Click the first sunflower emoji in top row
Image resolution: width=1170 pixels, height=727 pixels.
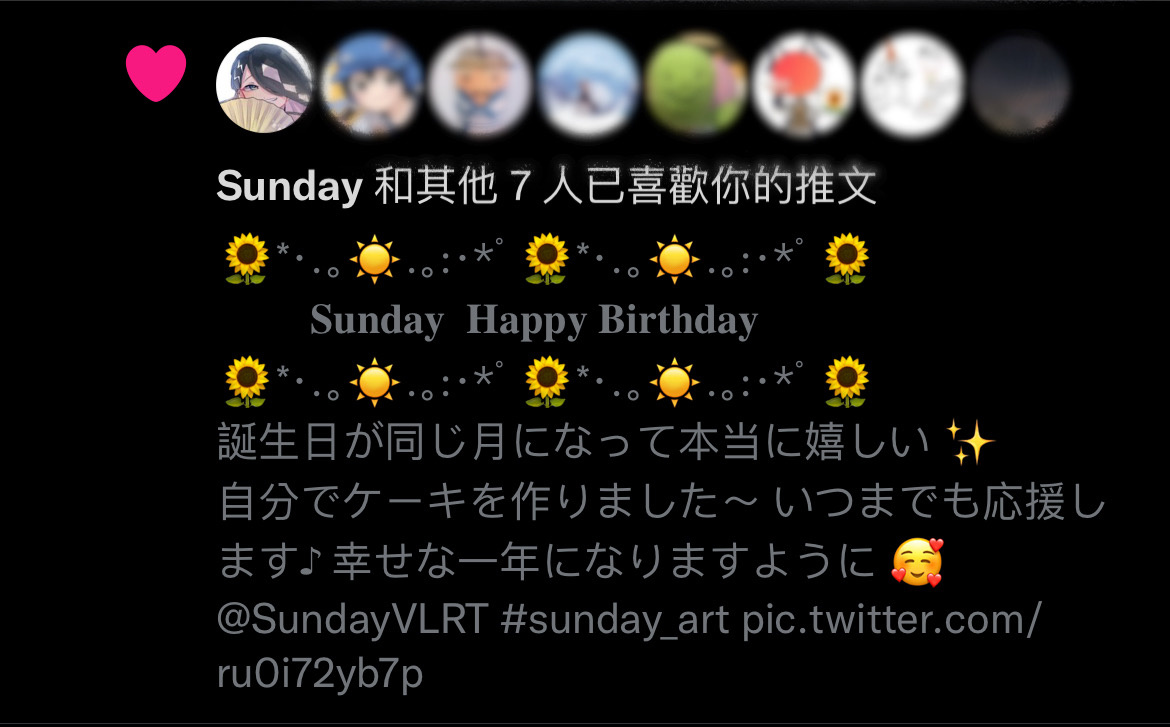click(x=246, y=258)
